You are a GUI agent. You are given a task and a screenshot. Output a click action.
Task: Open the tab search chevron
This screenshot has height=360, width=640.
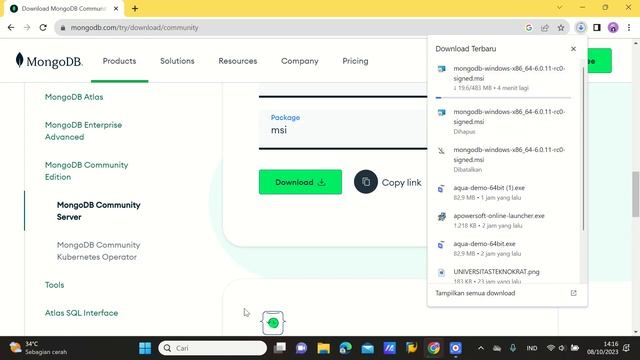click(560, 7)
